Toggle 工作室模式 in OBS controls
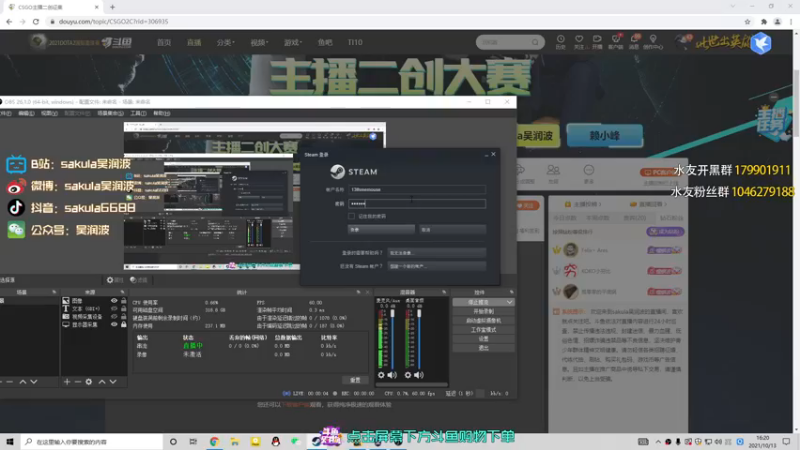Viewport: 800px width, 450px height. [483, 330]
